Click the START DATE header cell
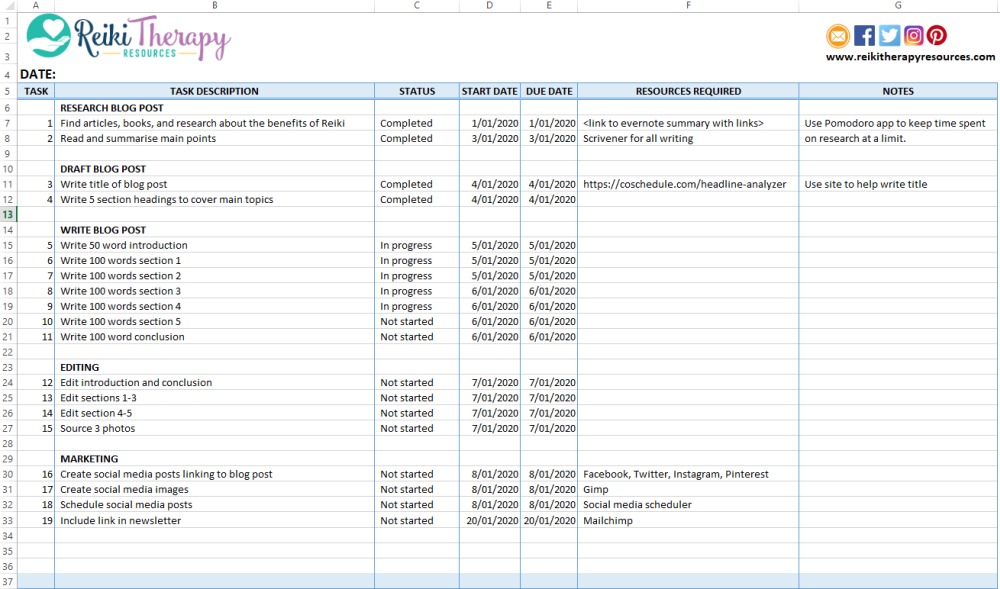Image resolution: width=1000 pixels, height=589 pixels. tap(489, 91)
